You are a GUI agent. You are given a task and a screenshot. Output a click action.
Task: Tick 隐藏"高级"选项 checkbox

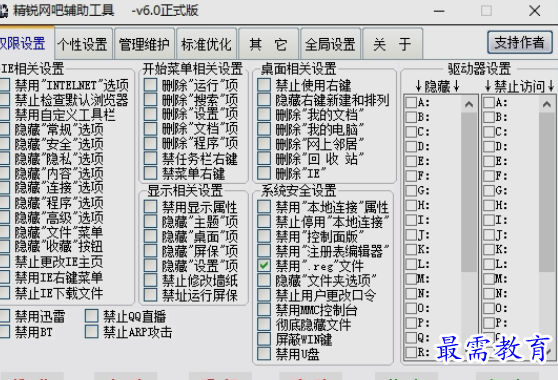(x=4, y=217)
